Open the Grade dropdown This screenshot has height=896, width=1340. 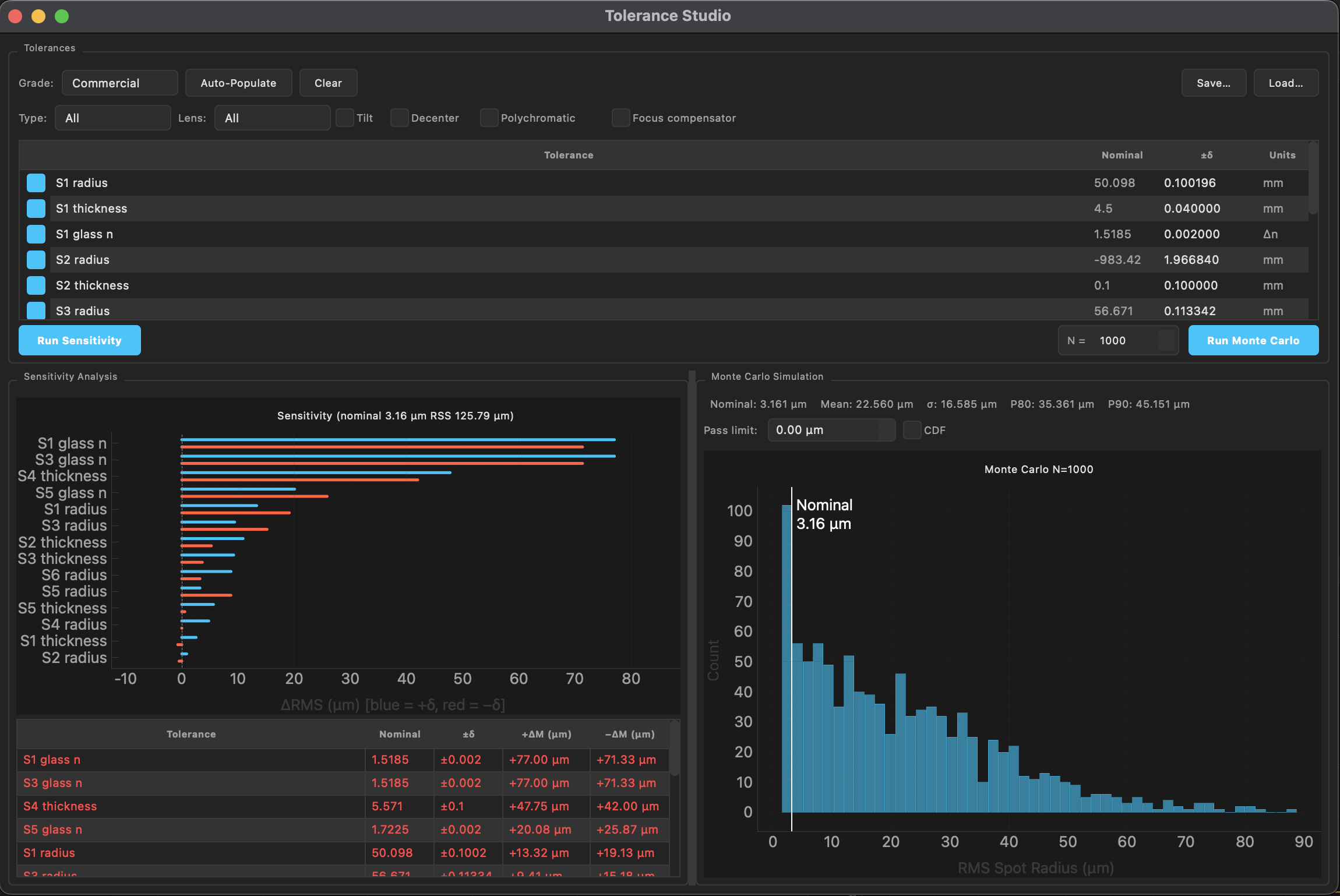[119, 83]
